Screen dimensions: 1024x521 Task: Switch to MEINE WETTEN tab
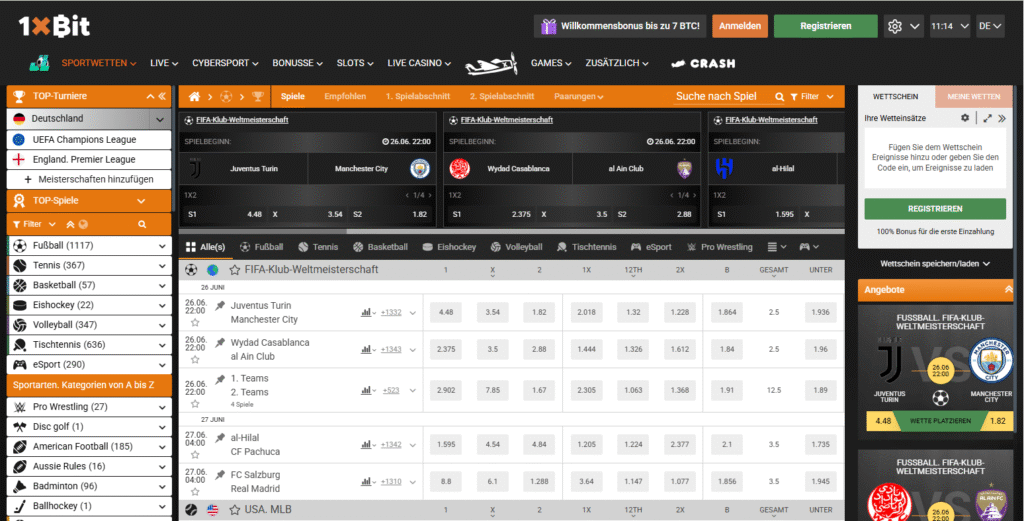973,97
